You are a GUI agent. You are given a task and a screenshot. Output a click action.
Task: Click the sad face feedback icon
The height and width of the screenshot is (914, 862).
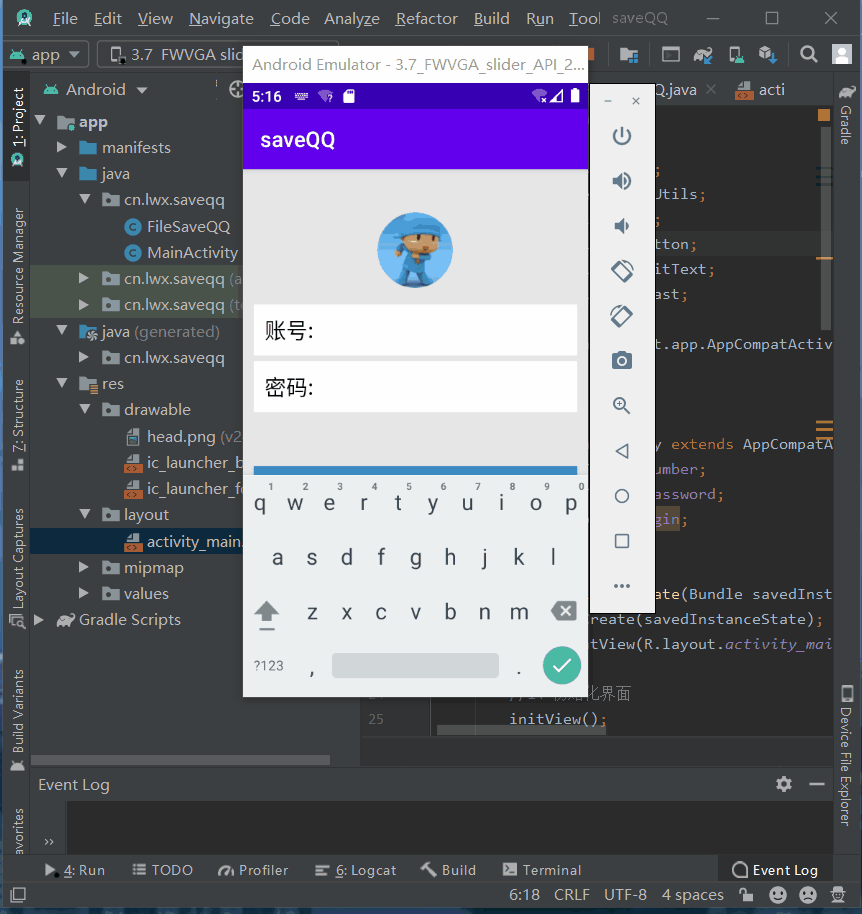[807, 894]
